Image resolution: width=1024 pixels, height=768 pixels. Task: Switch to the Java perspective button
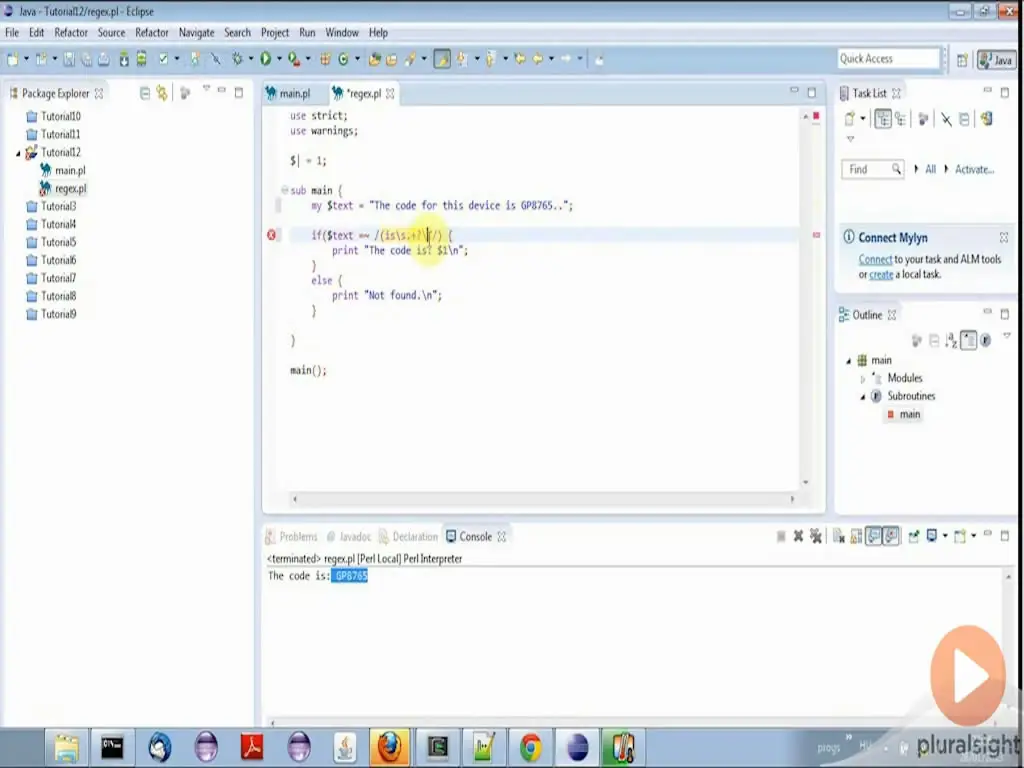tap(996, 60)
